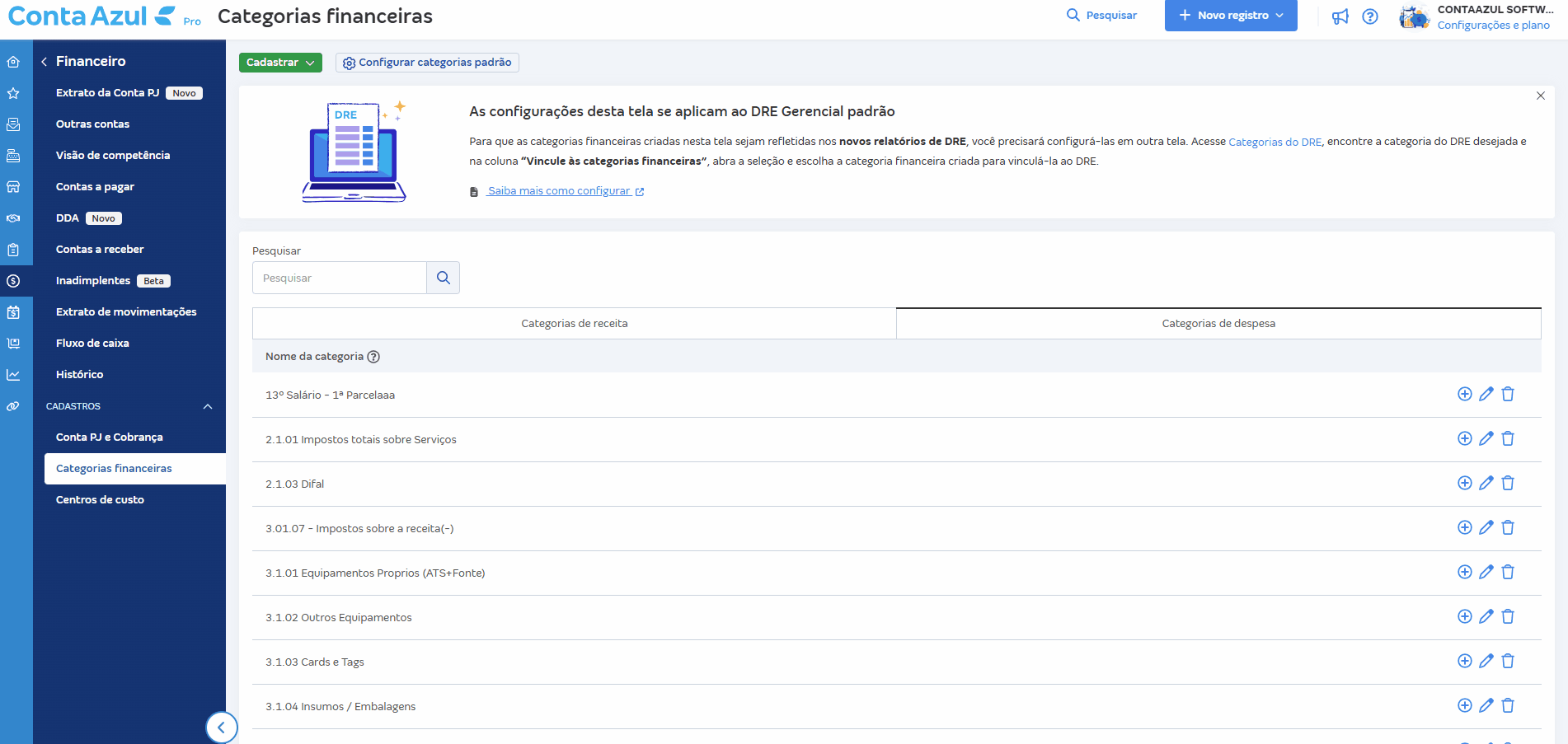Click Configurar categorias padrão button
The height and width of the screenshot is (744, 1568).
pos(427,63)
